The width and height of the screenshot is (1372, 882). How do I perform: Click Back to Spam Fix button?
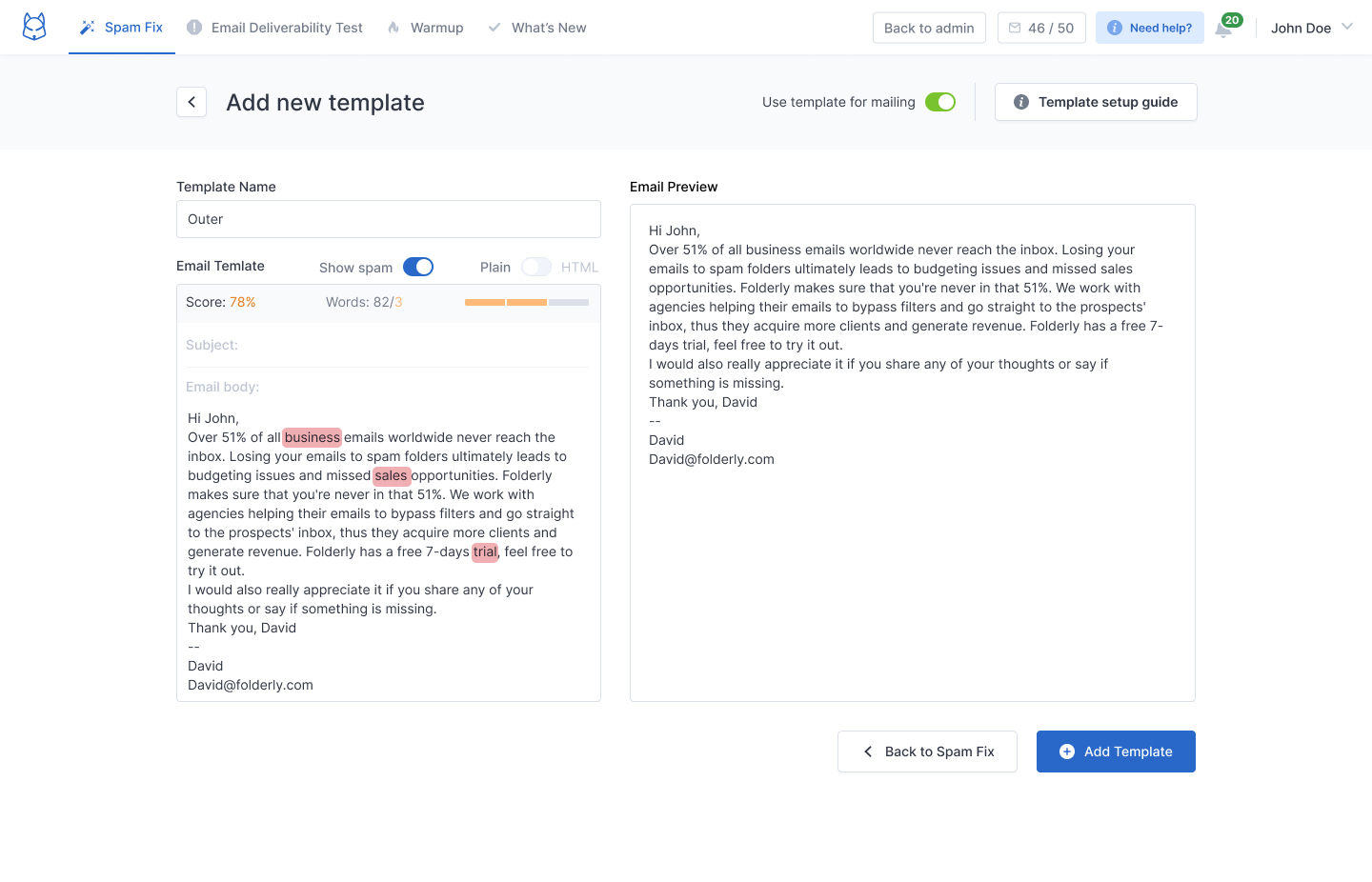point(927,752)
